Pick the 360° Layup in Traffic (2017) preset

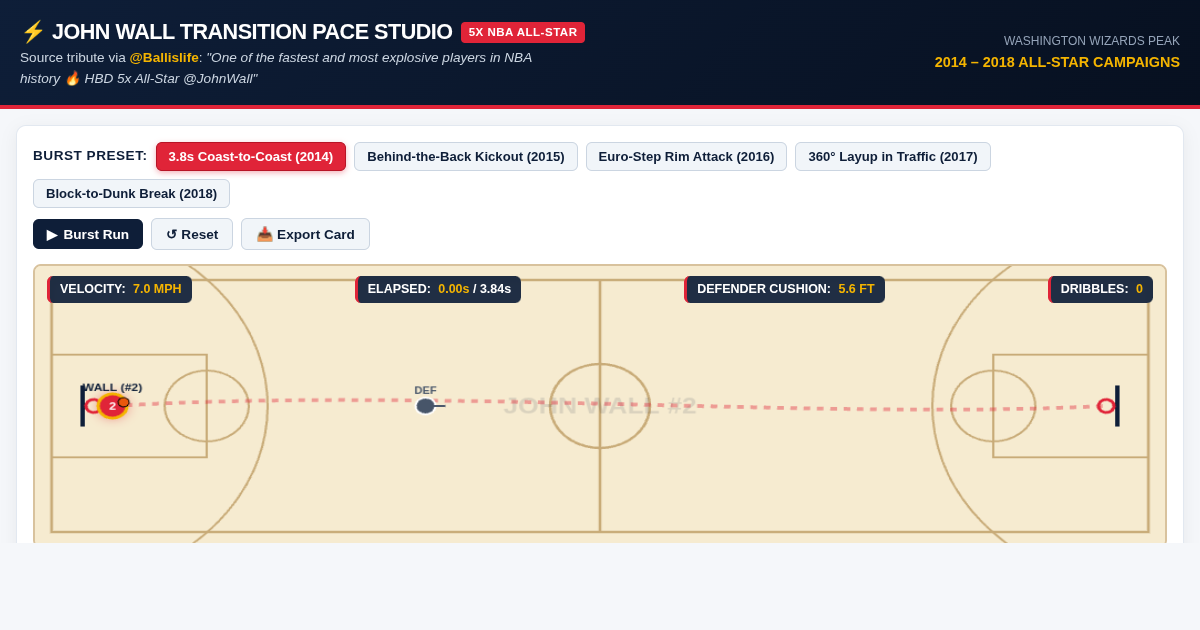[x=893, y=157]
